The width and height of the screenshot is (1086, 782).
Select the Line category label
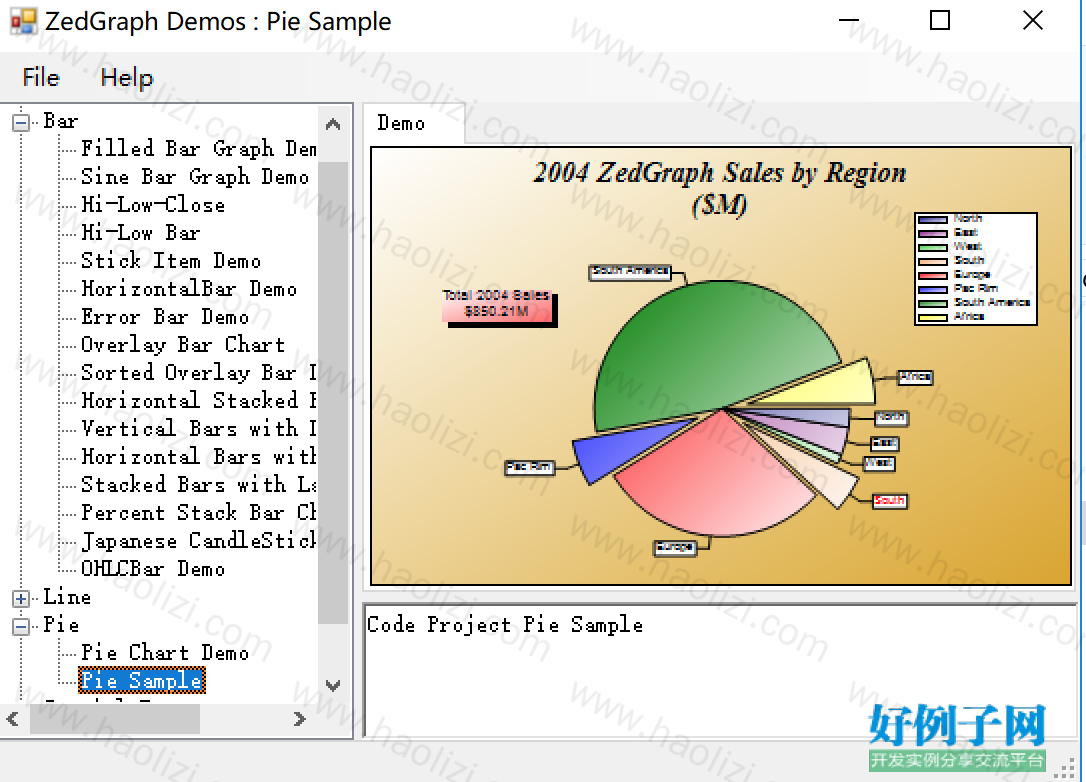[x=66, y=596]
